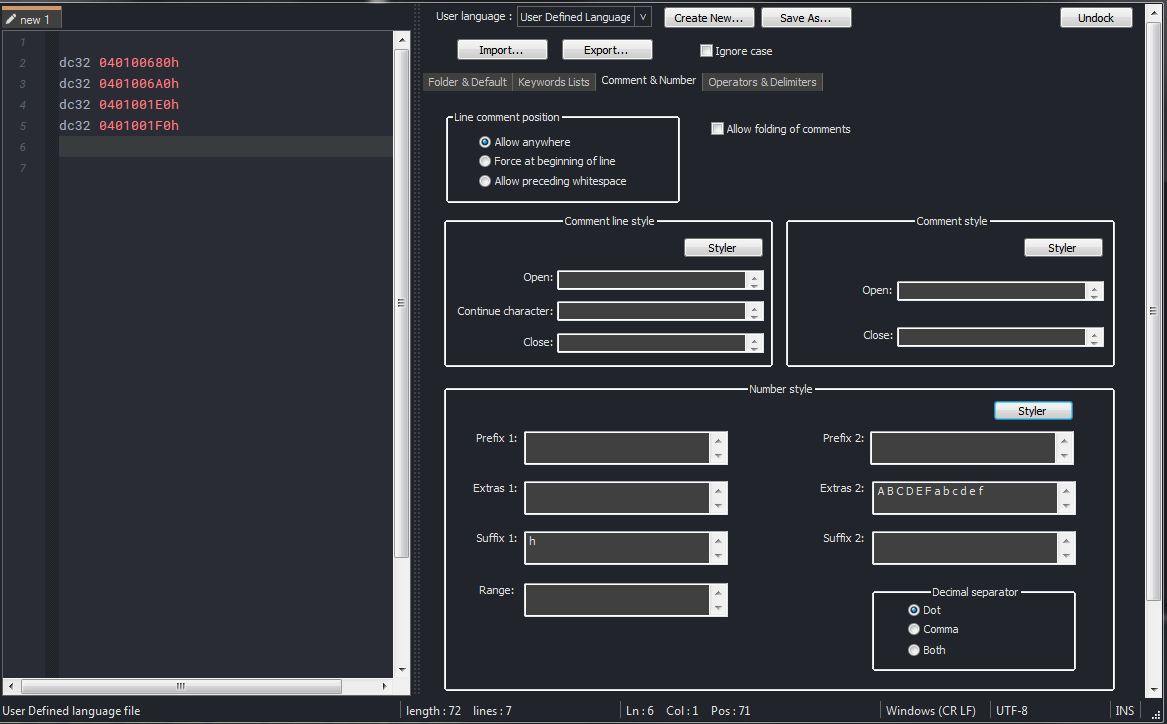Image resolution: width=1167 pixels, height=724 pixels.
Task: Undock the language definition panel
Action: (x=1096, y=18)
